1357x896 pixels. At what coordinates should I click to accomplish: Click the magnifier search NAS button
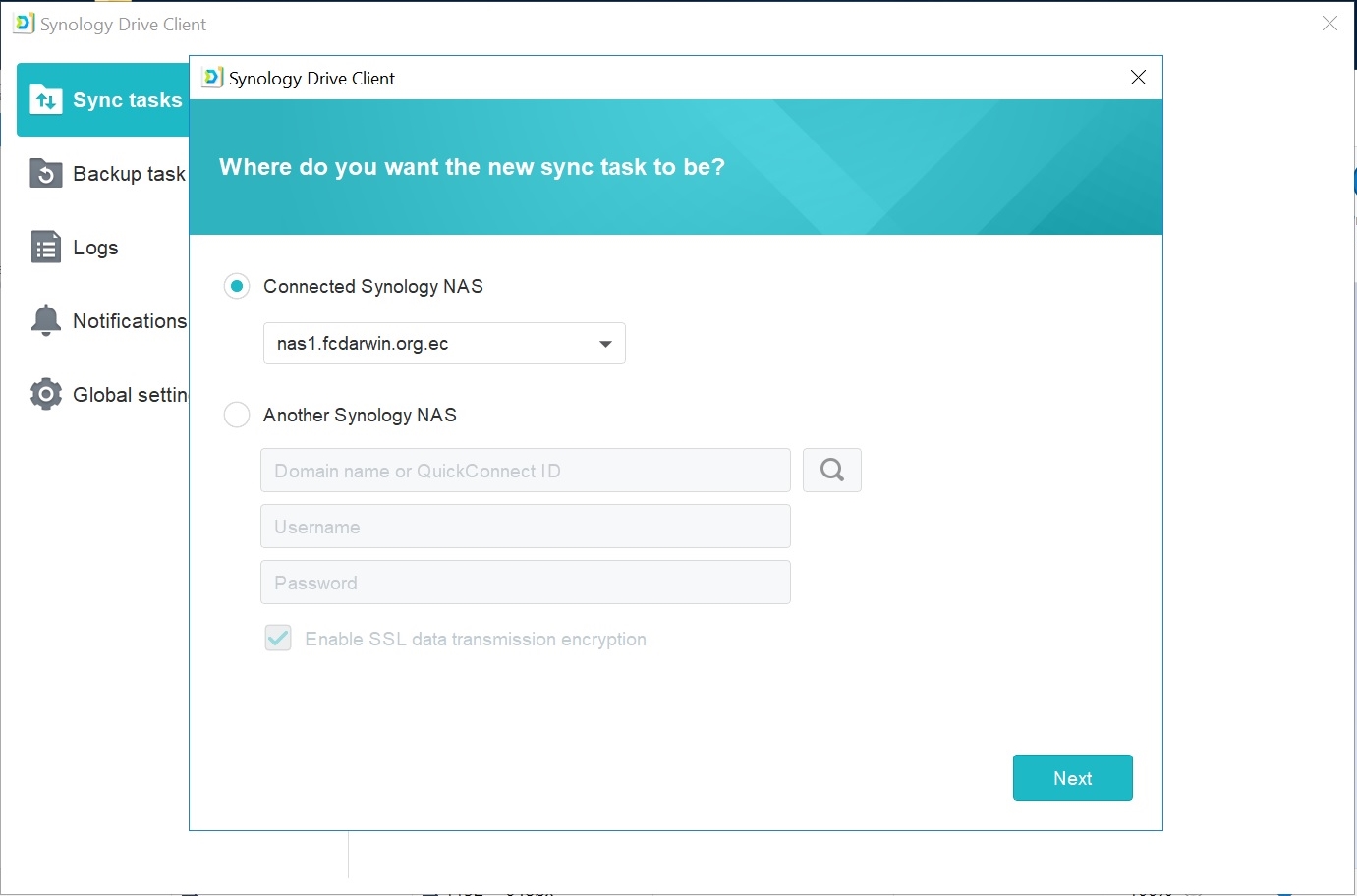coord(832,471)
